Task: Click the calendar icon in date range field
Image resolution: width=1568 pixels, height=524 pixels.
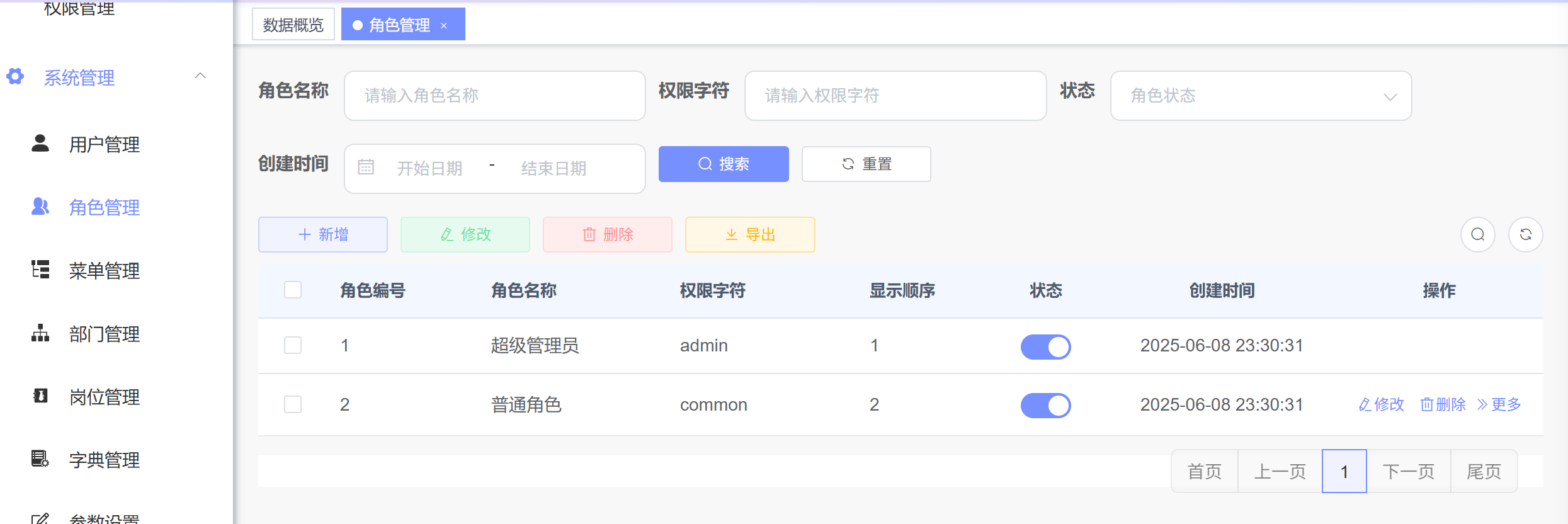Action: click(x=366, y=168)
